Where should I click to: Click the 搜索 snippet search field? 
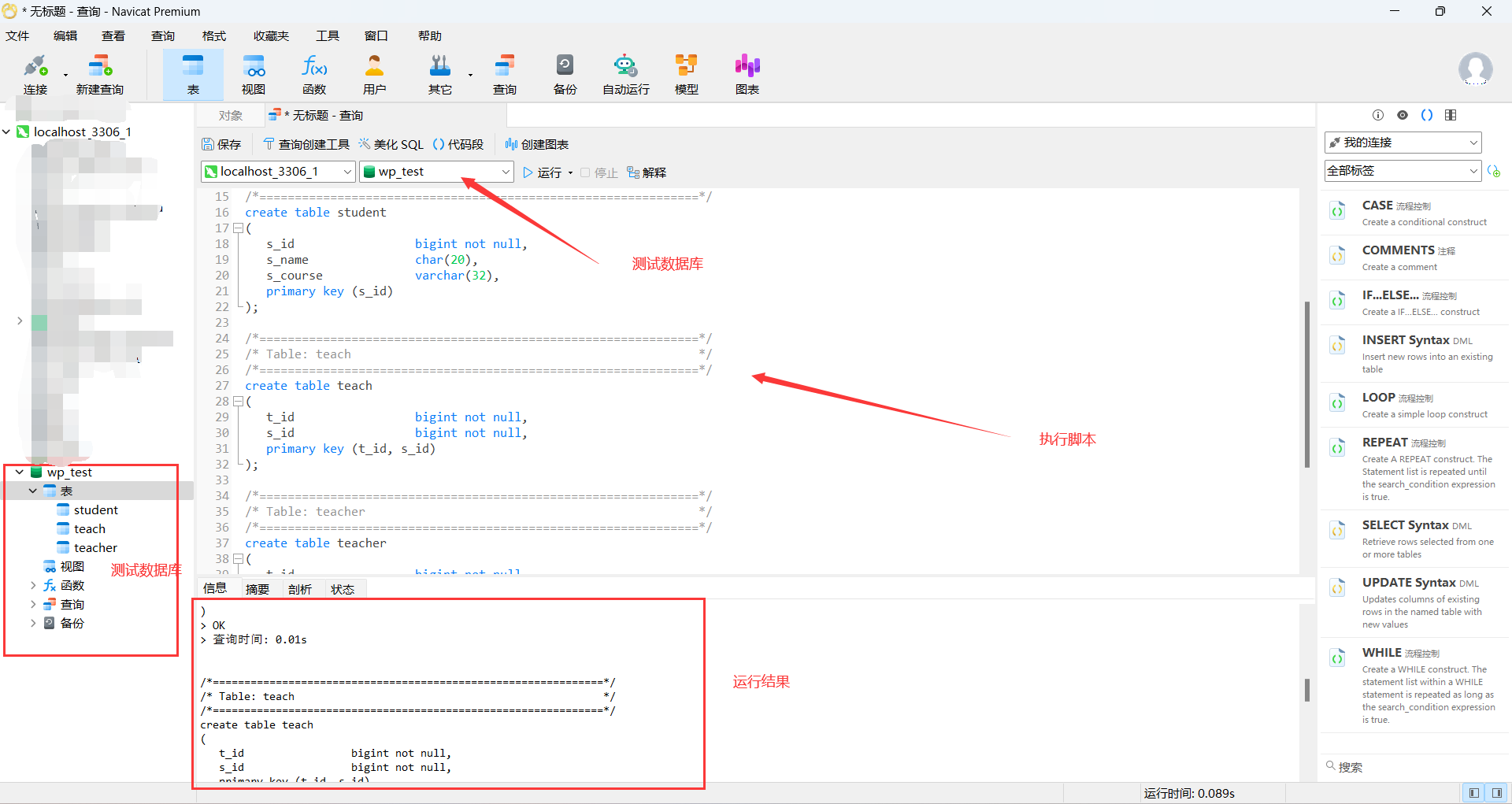(x=1414, y=767)
